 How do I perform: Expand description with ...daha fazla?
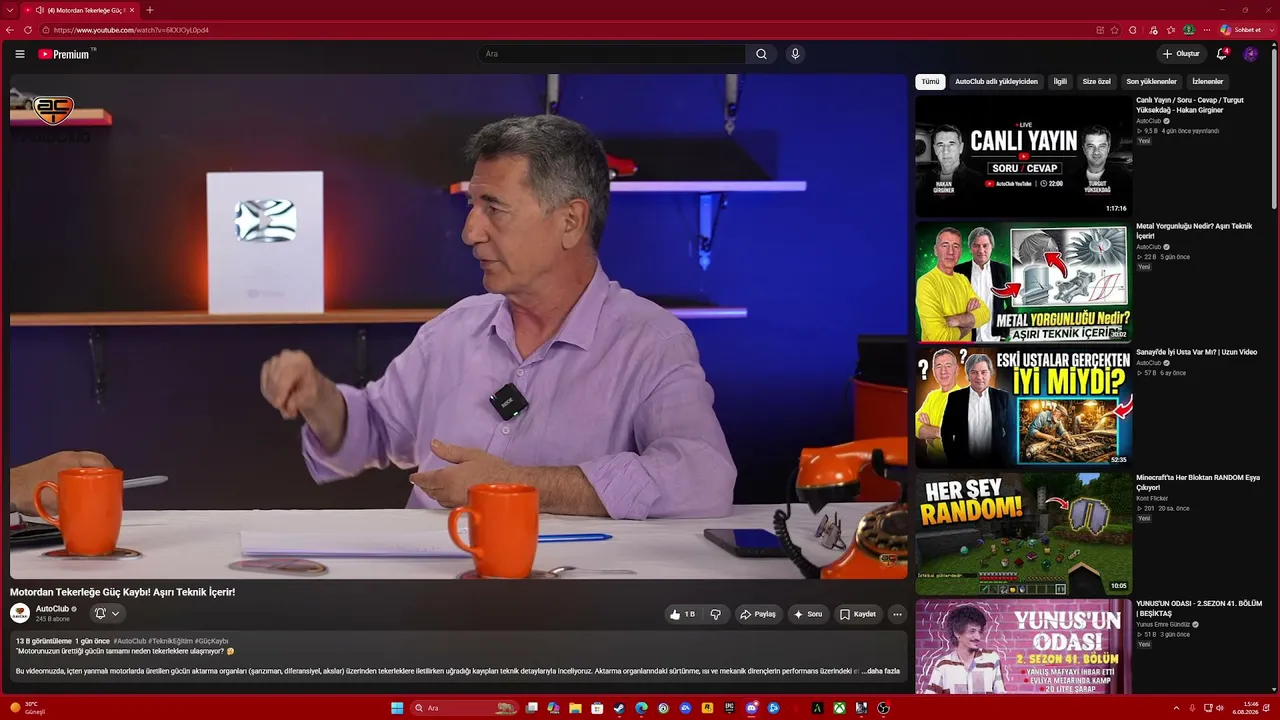(x=881, y=671)
